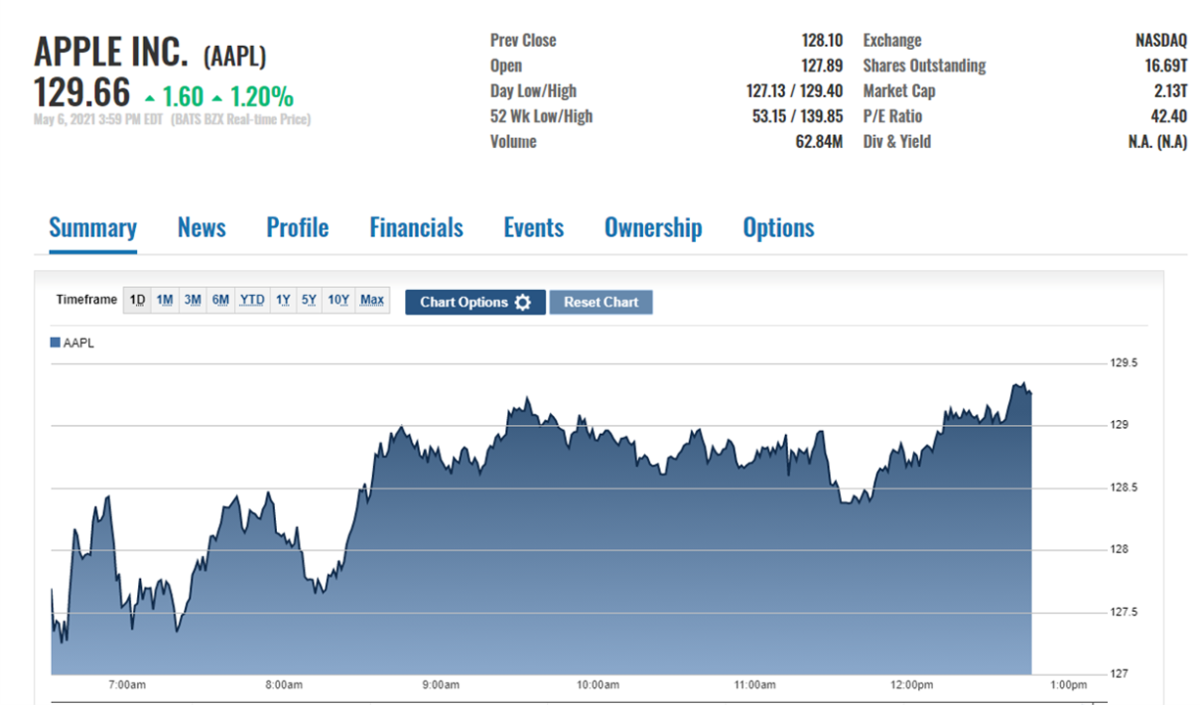Click the 127.89 open value
The image size is (1200, 705).
[822, 66]
